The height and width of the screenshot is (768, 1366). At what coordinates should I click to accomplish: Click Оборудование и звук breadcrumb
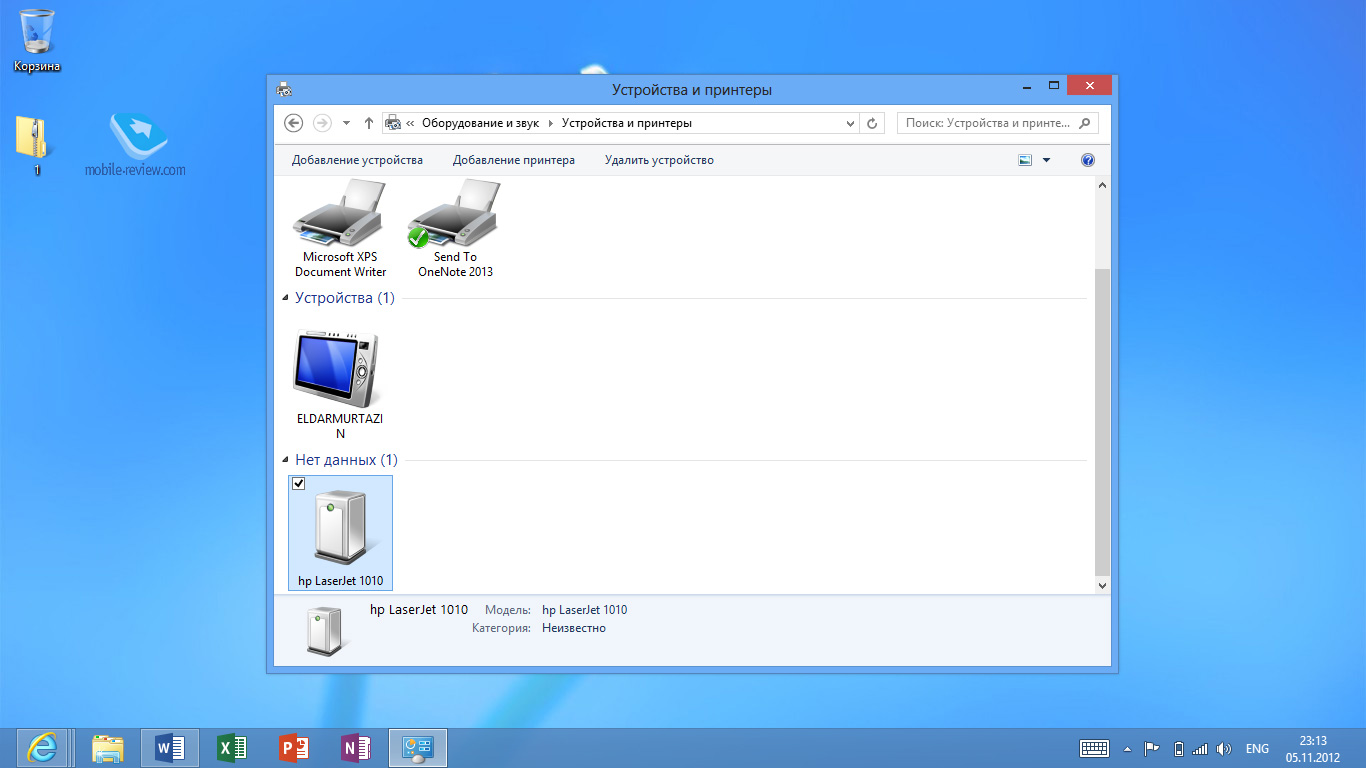click(480, 124)
